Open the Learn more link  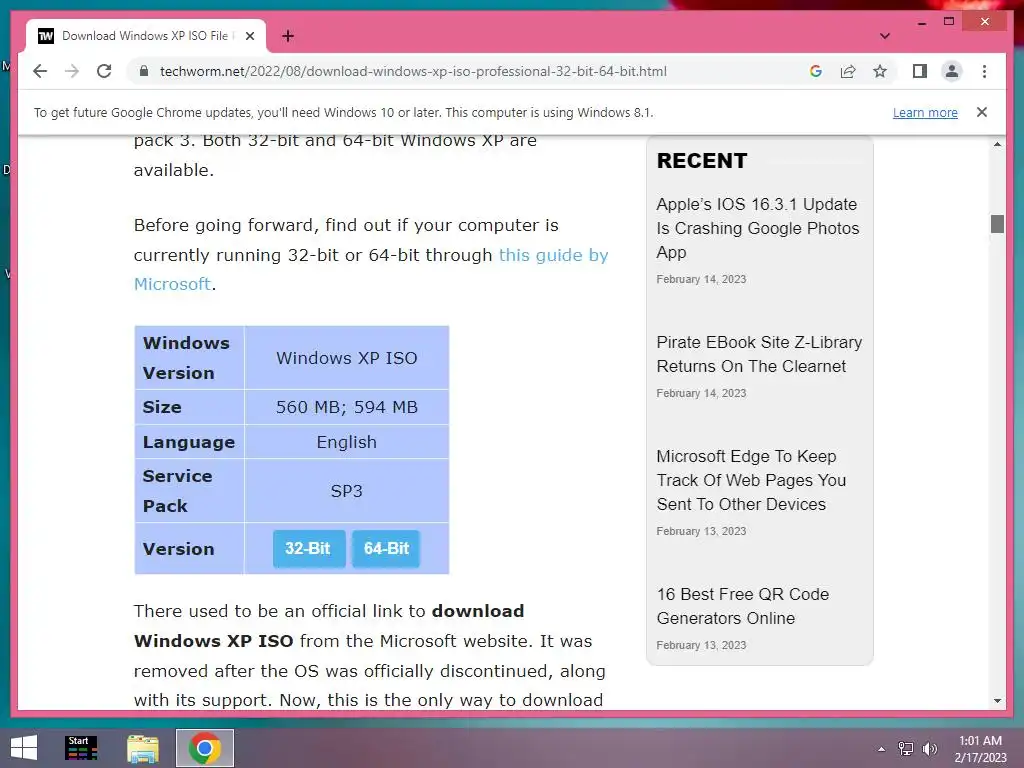point(925,112)
